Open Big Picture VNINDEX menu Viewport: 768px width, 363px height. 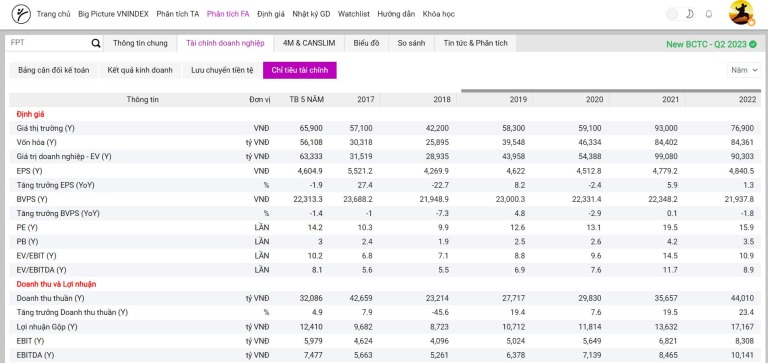pyautogui.click(x=113, y=14)
